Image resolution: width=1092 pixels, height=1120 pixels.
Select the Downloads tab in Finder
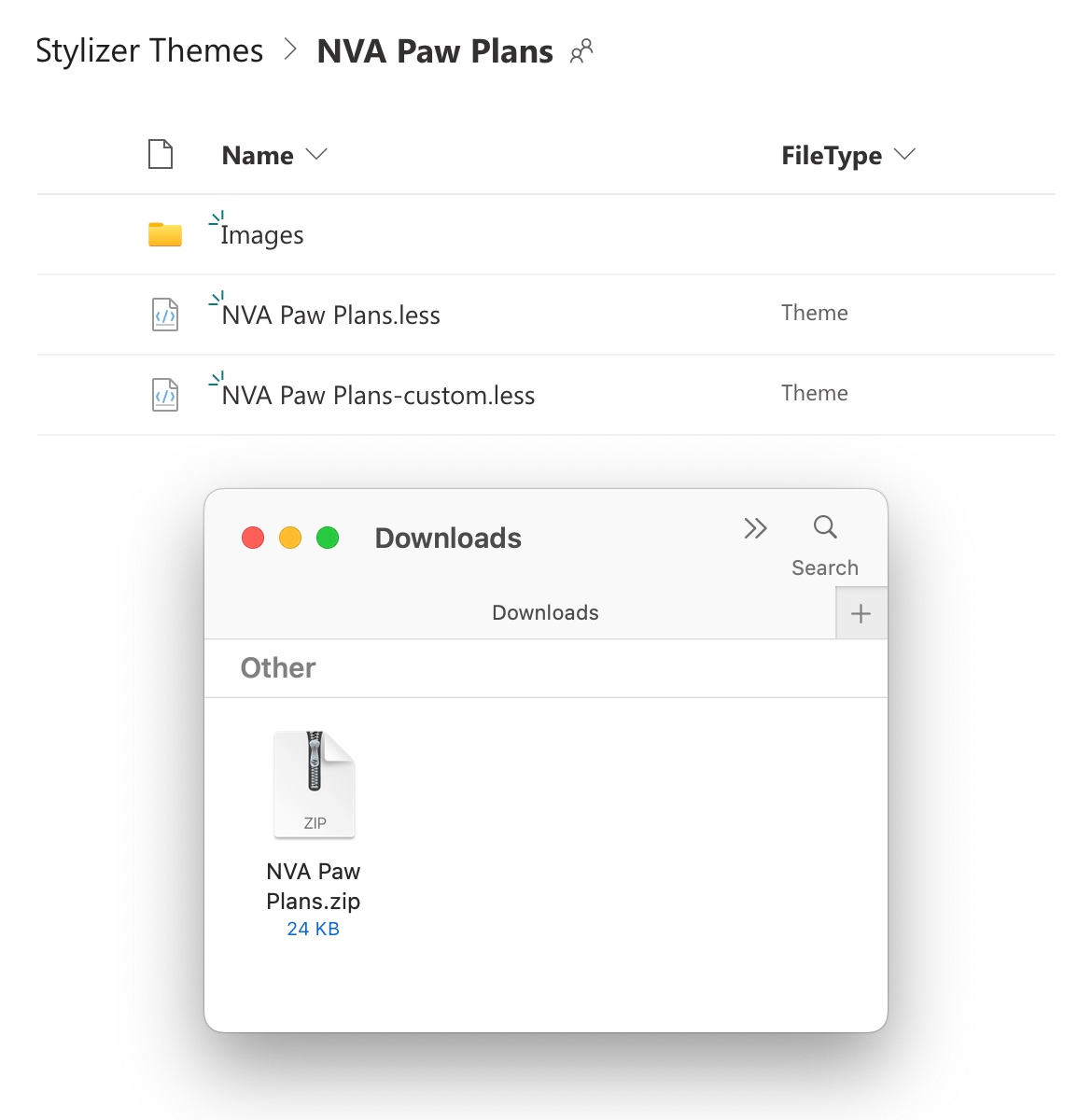click(x=545, y=613)
